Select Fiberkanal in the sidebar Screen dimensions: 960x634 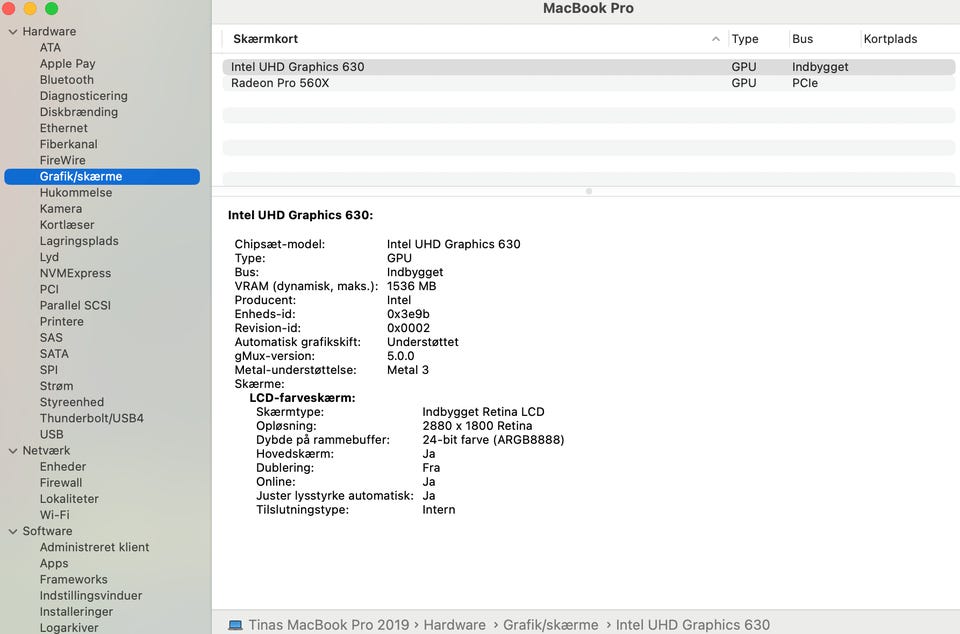click(x=69, y=144)
